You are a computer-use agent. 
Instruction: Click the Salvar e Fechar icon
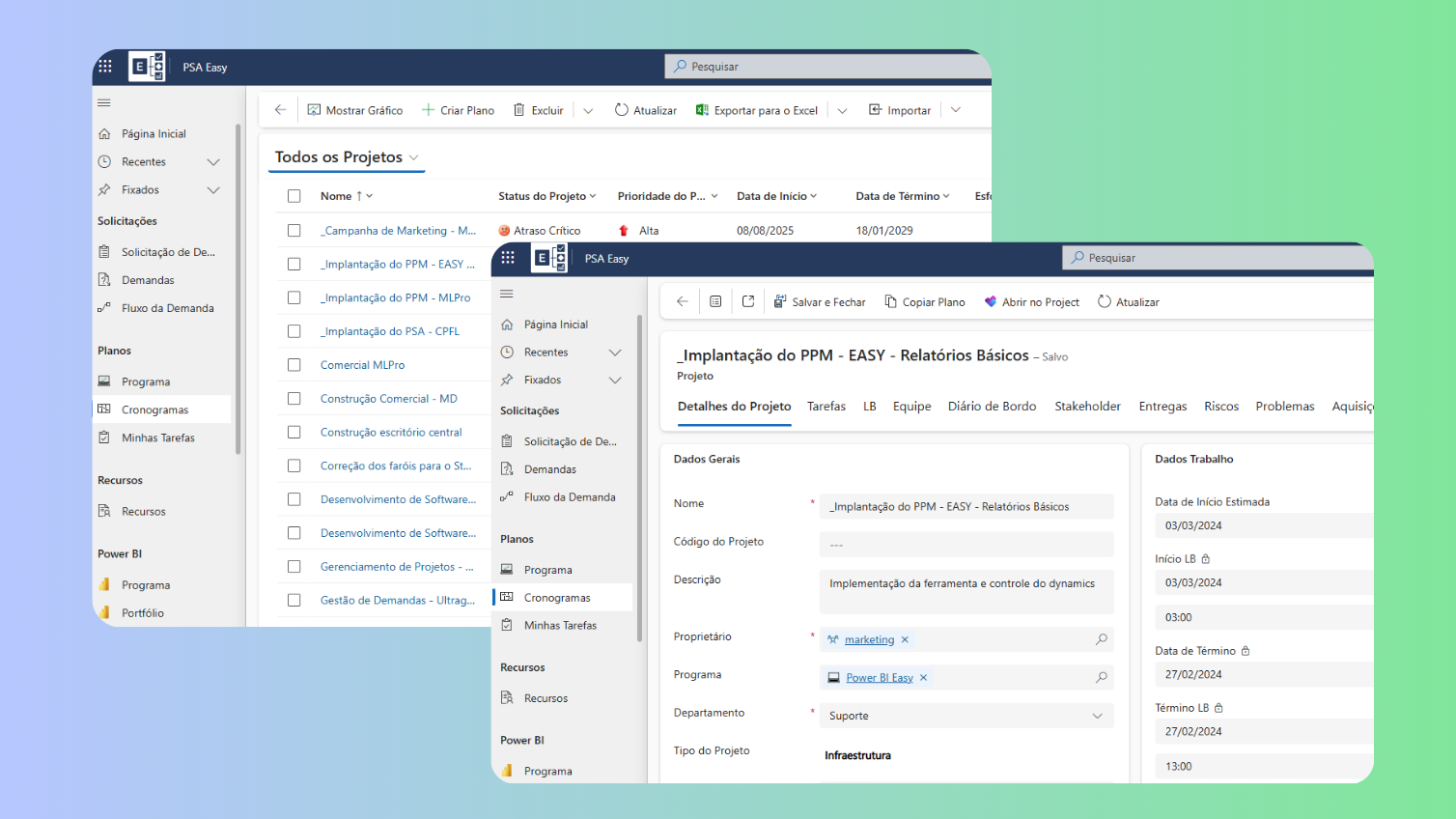pyautogui.click(x=780, y=301)
